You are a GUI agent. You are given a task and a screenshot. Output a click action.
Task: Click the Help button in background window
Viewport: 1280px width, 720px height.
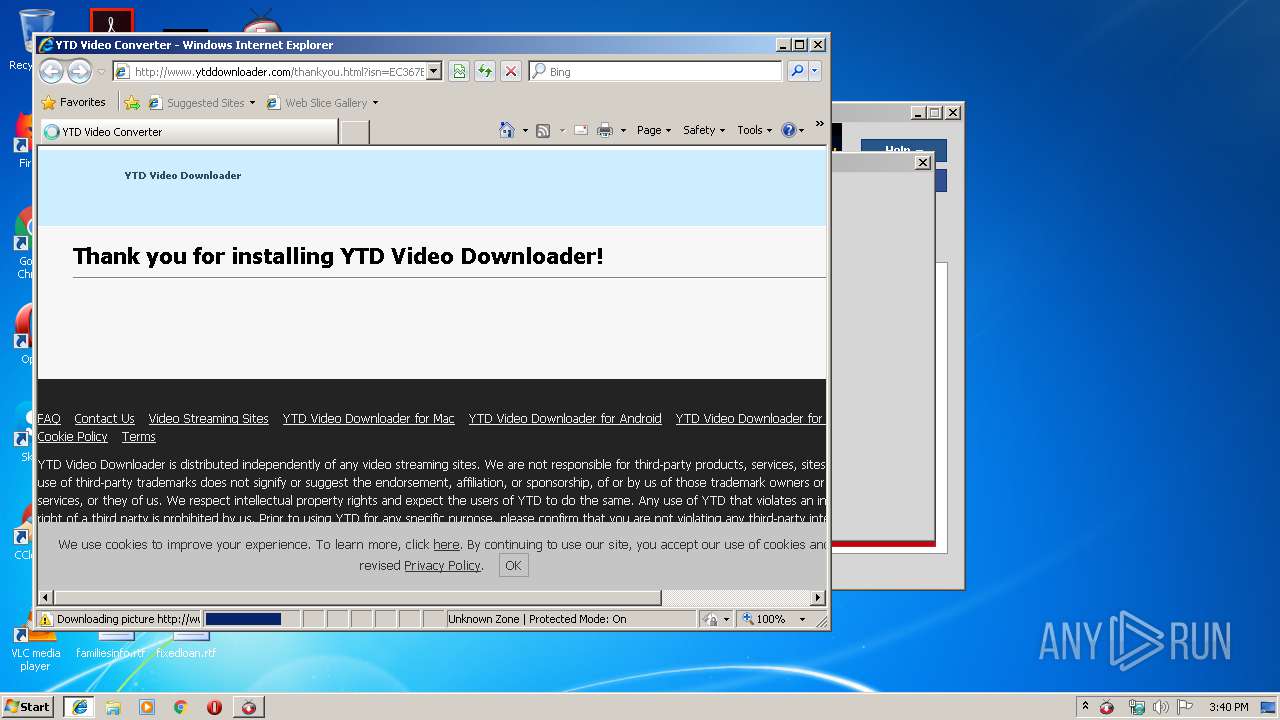pos(903,151)
